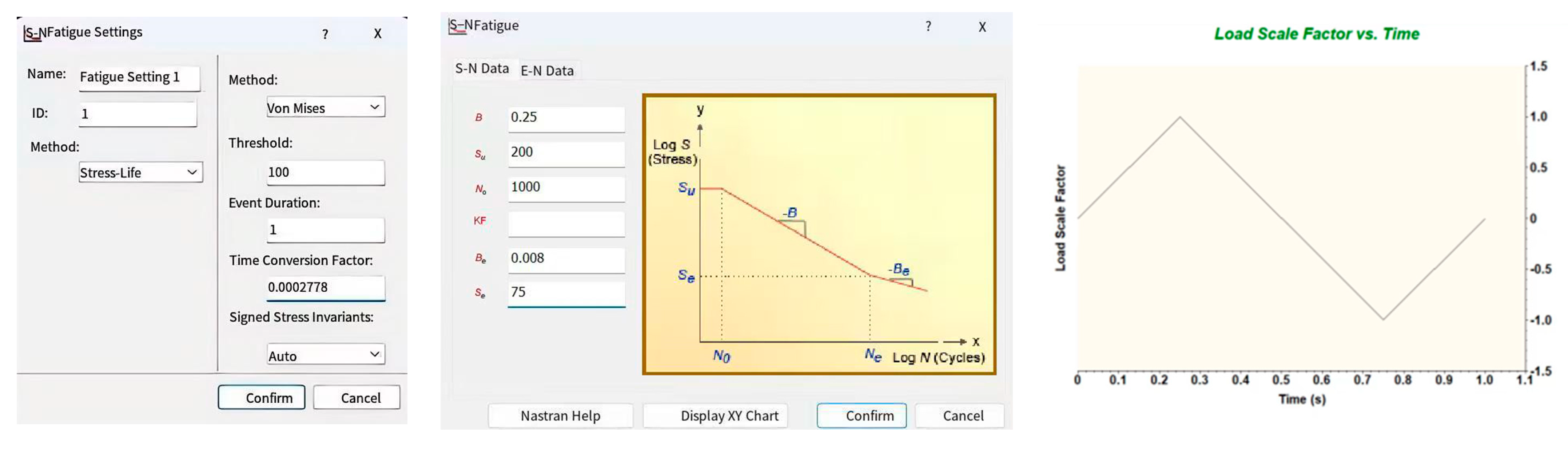Click the Display XY Chart button
This screenshot has width=1568, height=449.
tap(715, 416)
